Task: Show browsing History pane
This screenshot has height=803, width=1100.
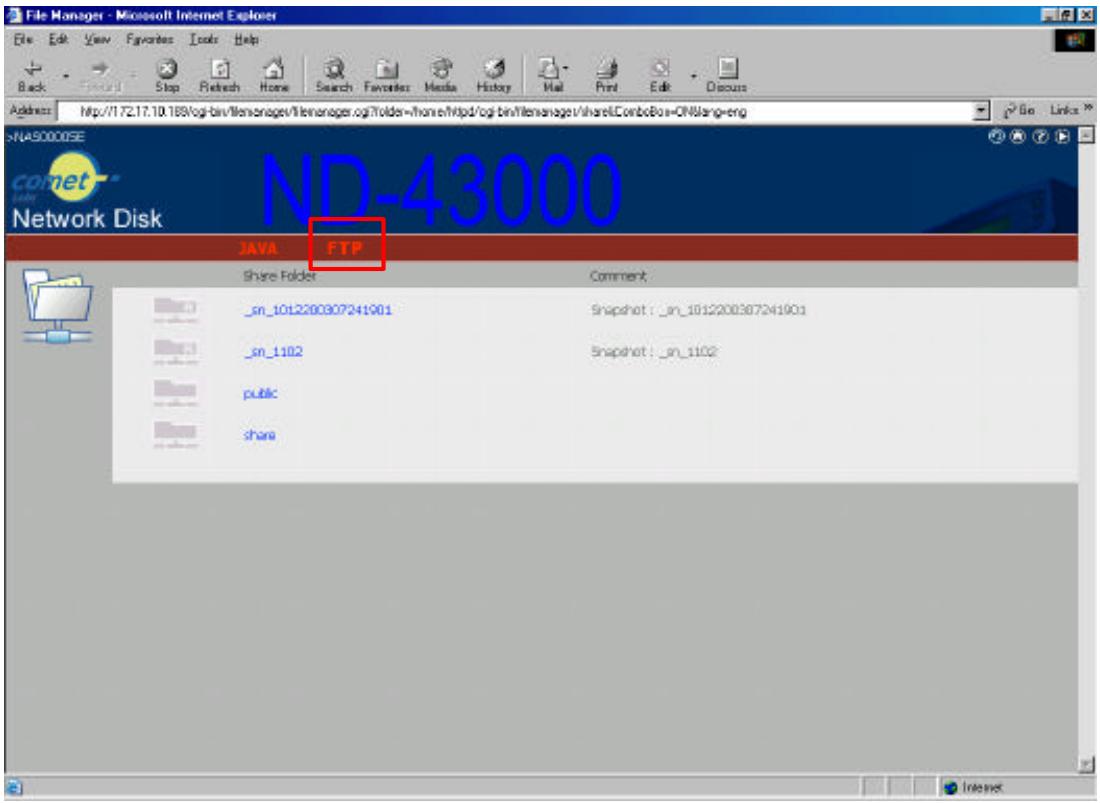Action: (494, 76)
